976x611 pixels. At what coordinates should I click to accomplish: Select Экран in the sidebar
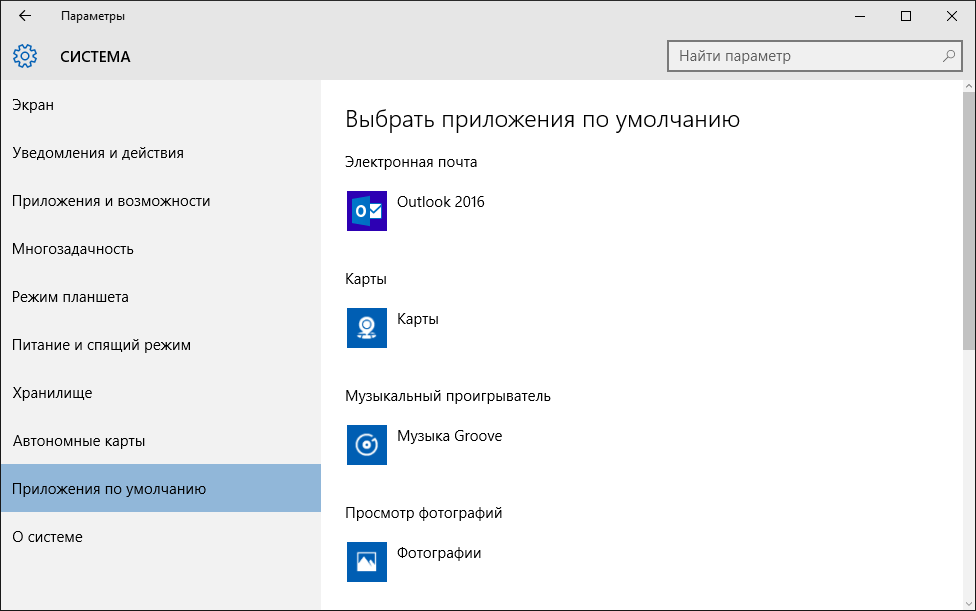point(33,104)
